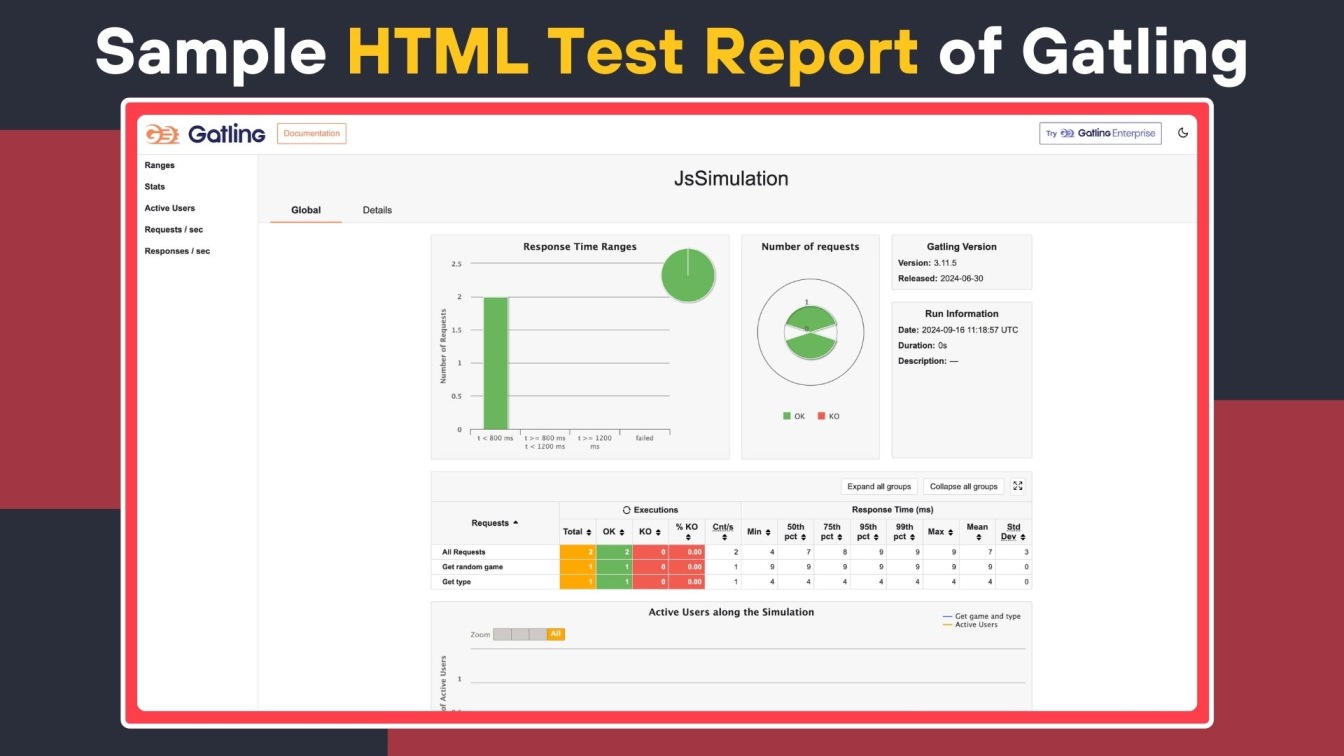The width and height of the screenshot is (1344, 756).
Task: Click Active Users along the Simulation title
Action: pos(731,612)
